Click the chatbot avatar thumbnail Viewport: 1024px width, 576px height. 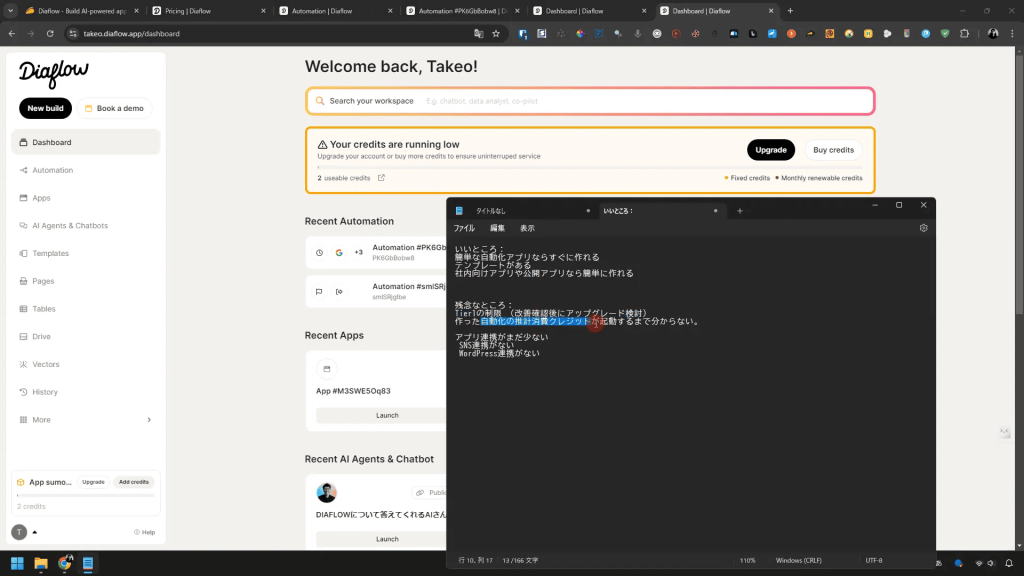pyautogui.click(x=327, y=492)
